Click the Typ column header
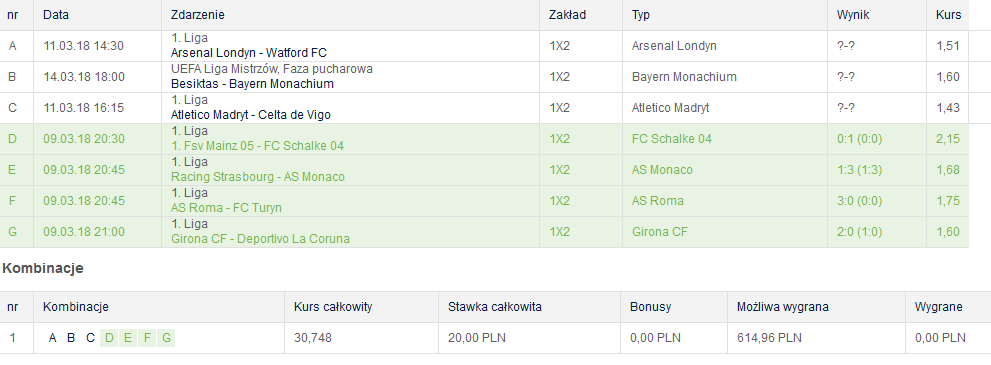991x365 pixels. pyautogui.click(x=641, y=15)
